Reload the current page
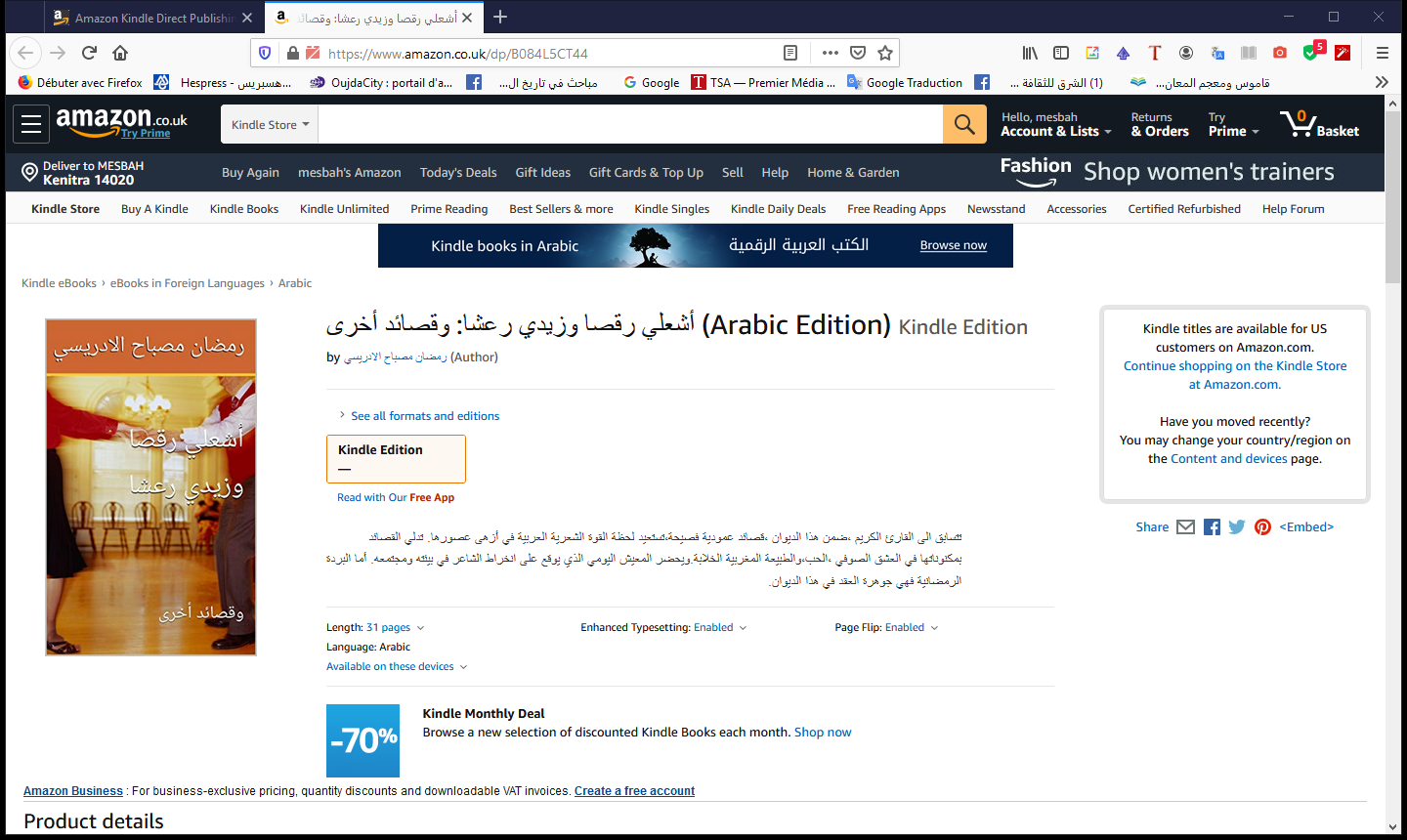 pyautogui.click(x=89, y=53)
